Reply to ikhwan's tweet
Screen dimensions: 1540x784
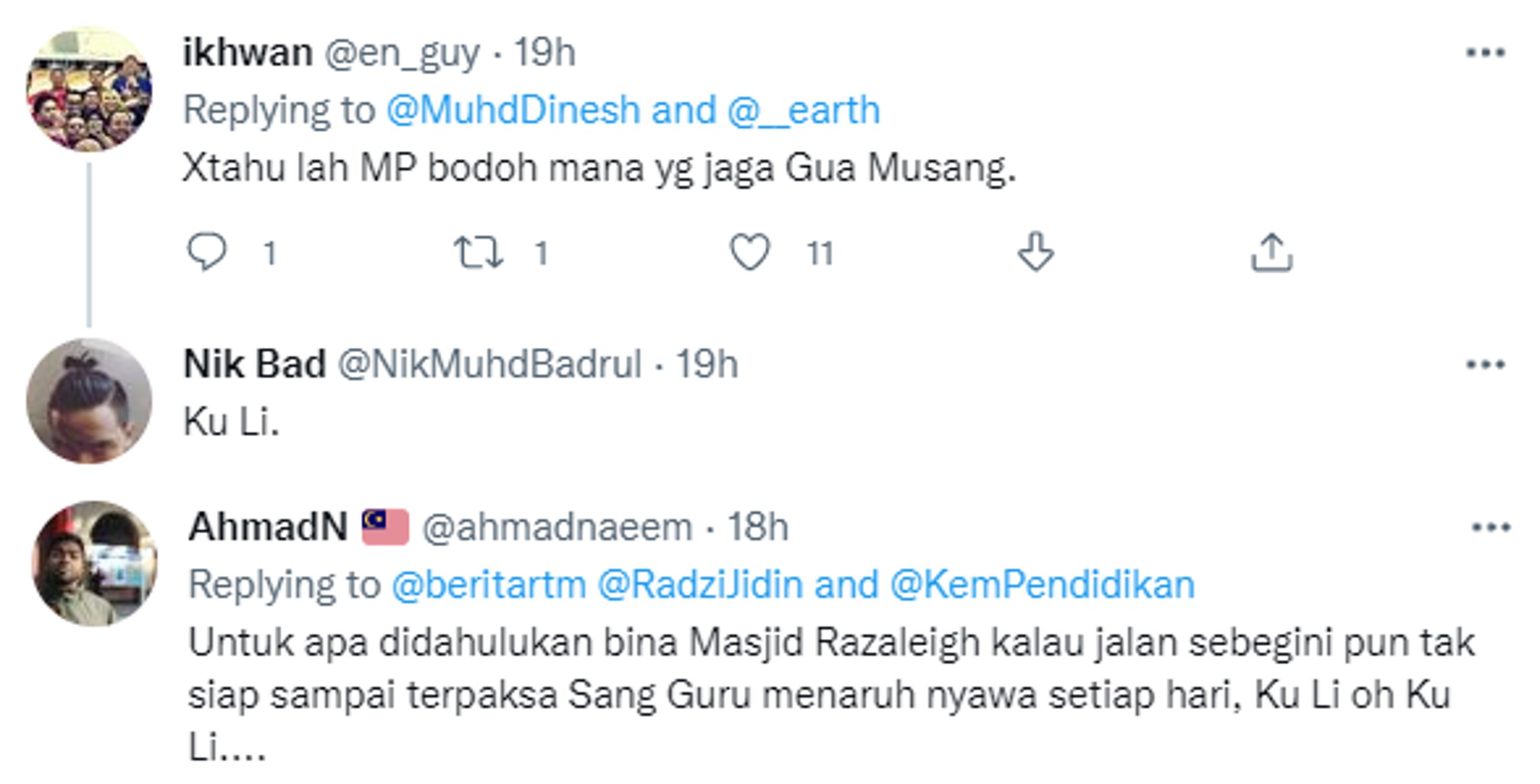[207, 252]
